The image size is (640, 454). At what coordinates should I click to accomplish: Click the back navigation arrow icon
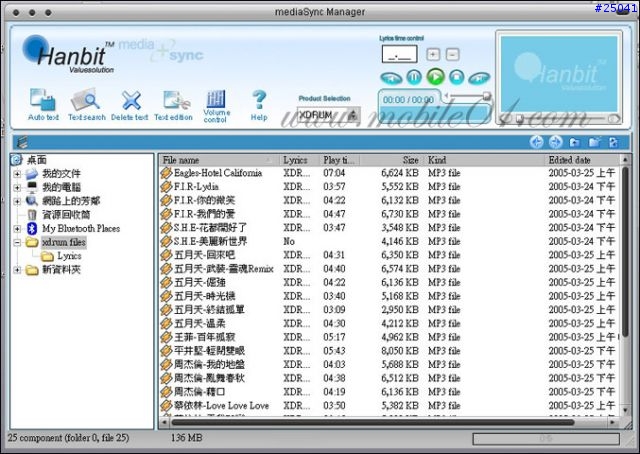click(536, 142)
